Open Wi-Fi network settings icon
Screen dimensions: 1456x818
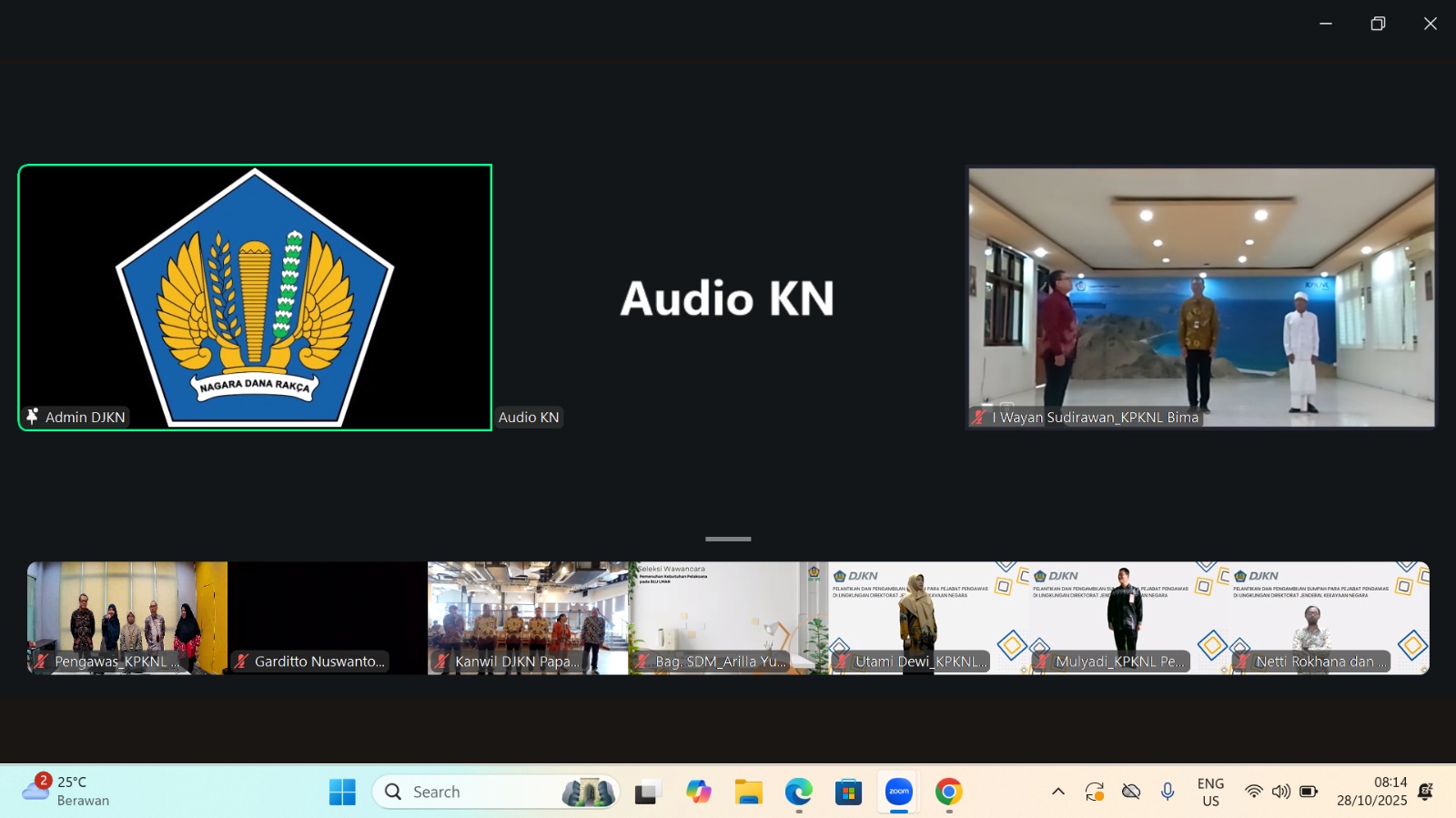tap(1253, 792)
